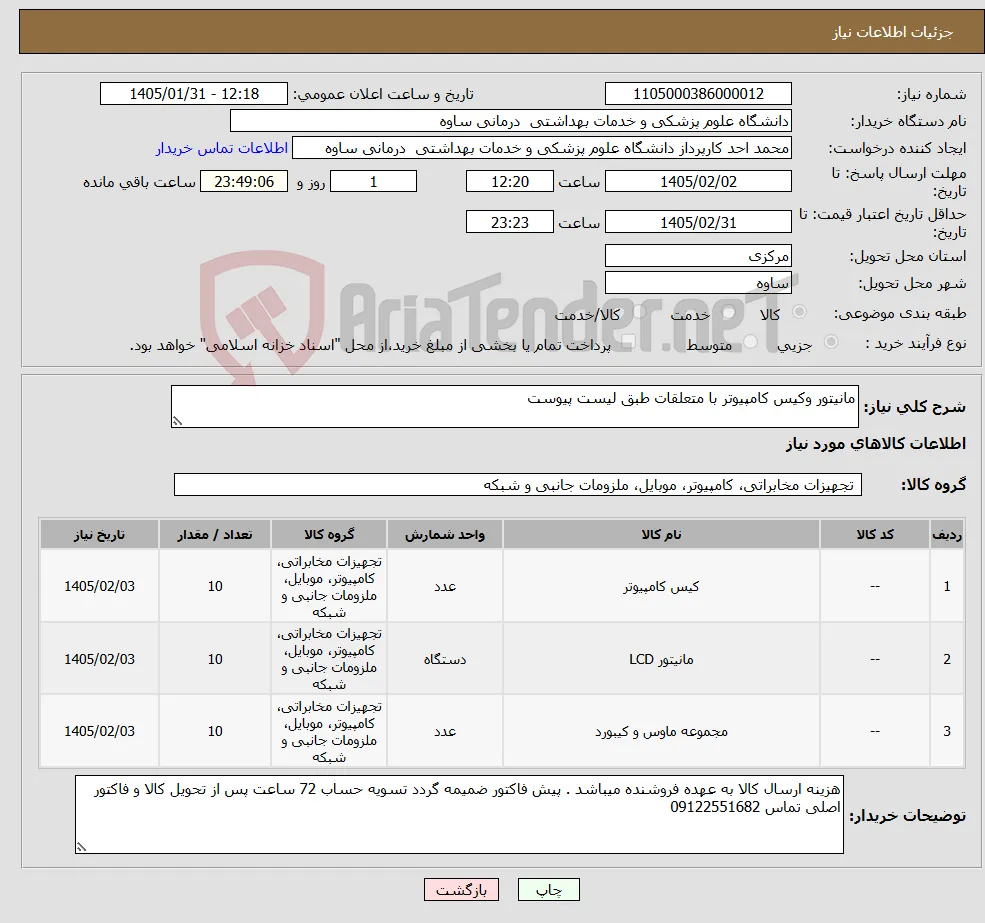
Task: Click the resize grip of buyer notes box
Action: click(x=81, y=847)
